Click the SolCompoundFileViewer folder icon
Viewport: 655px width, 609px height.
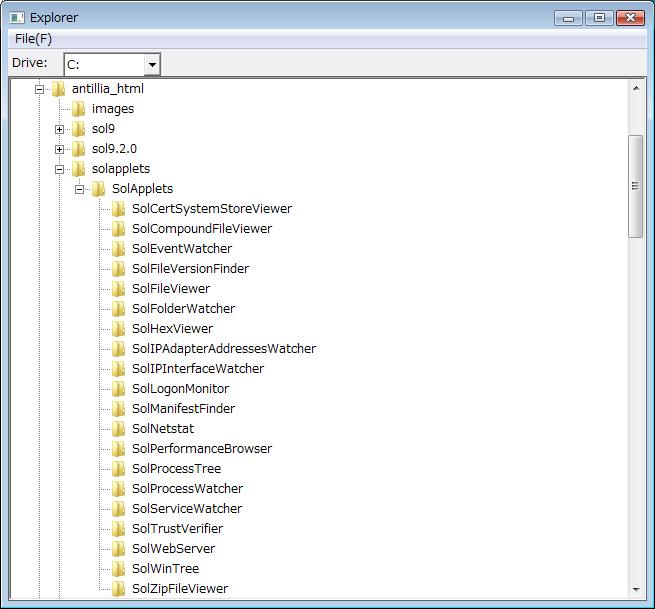(x=118, y=228)
